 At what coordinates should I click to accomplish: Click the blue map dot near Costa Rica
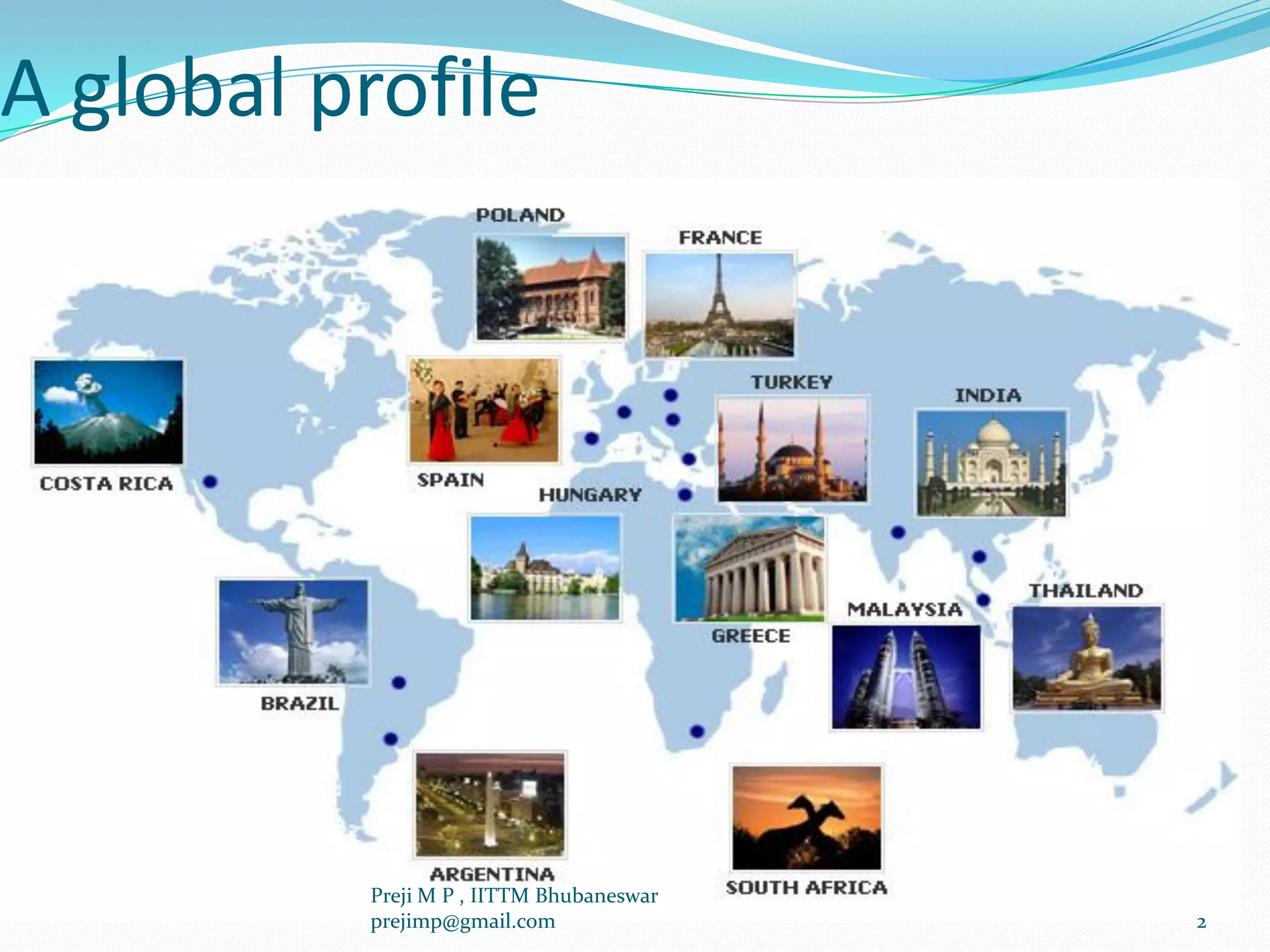[210, 481]
